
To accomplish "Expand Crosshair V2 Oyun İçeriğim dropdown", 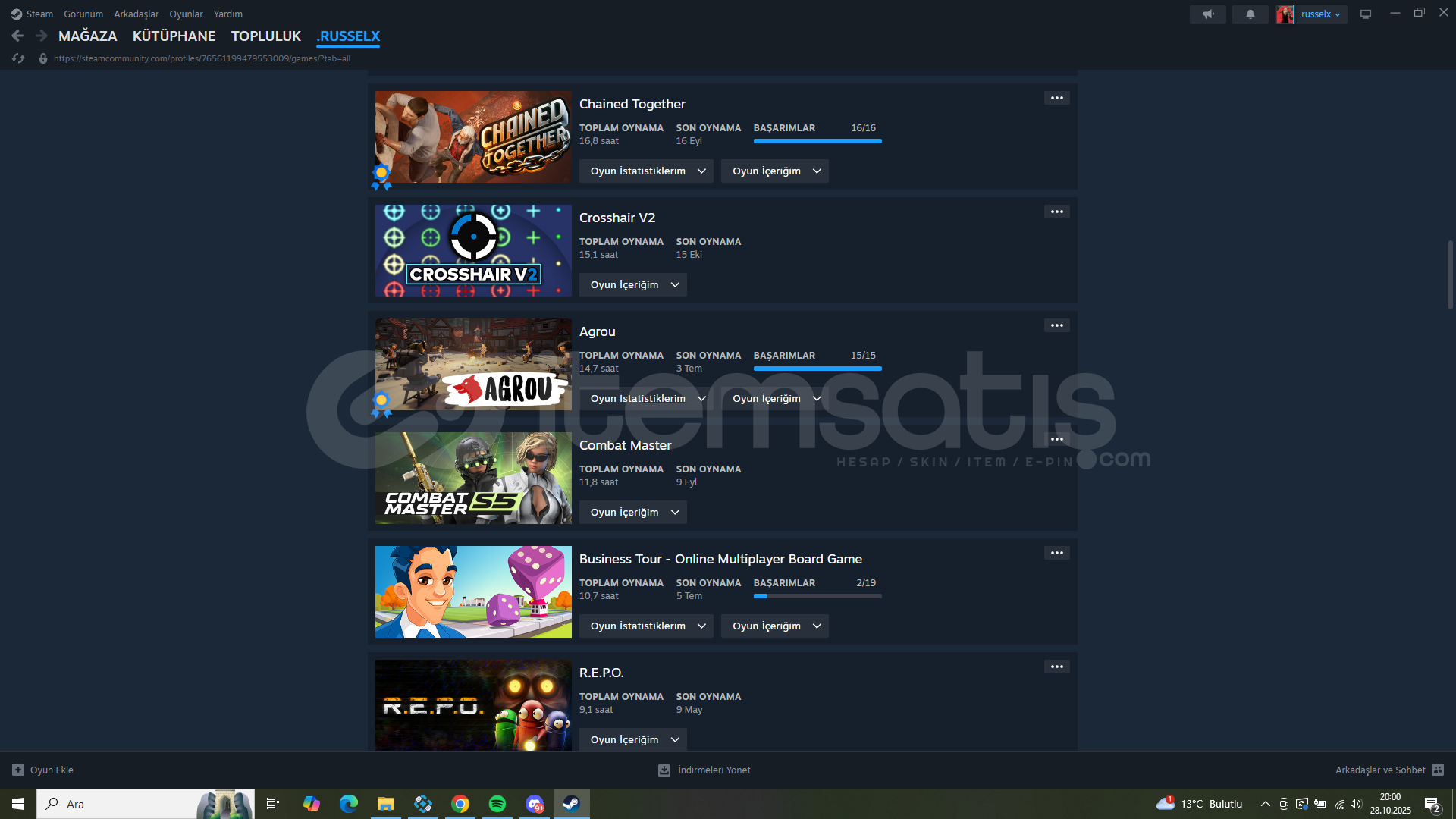I will coord(632,285).
